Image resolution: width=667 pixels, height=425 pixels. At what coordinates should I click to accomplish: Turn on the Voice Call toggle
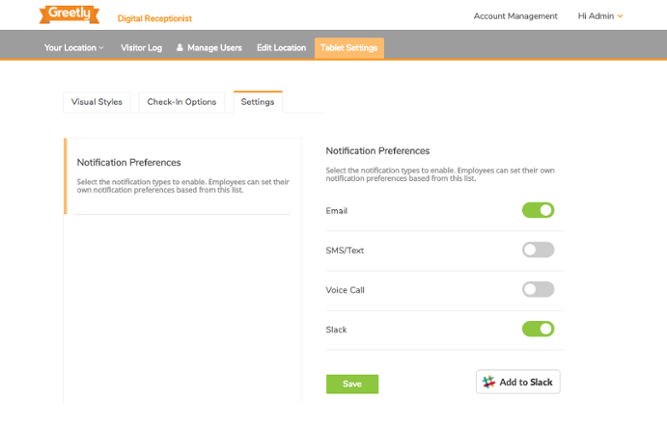[538, 289]
